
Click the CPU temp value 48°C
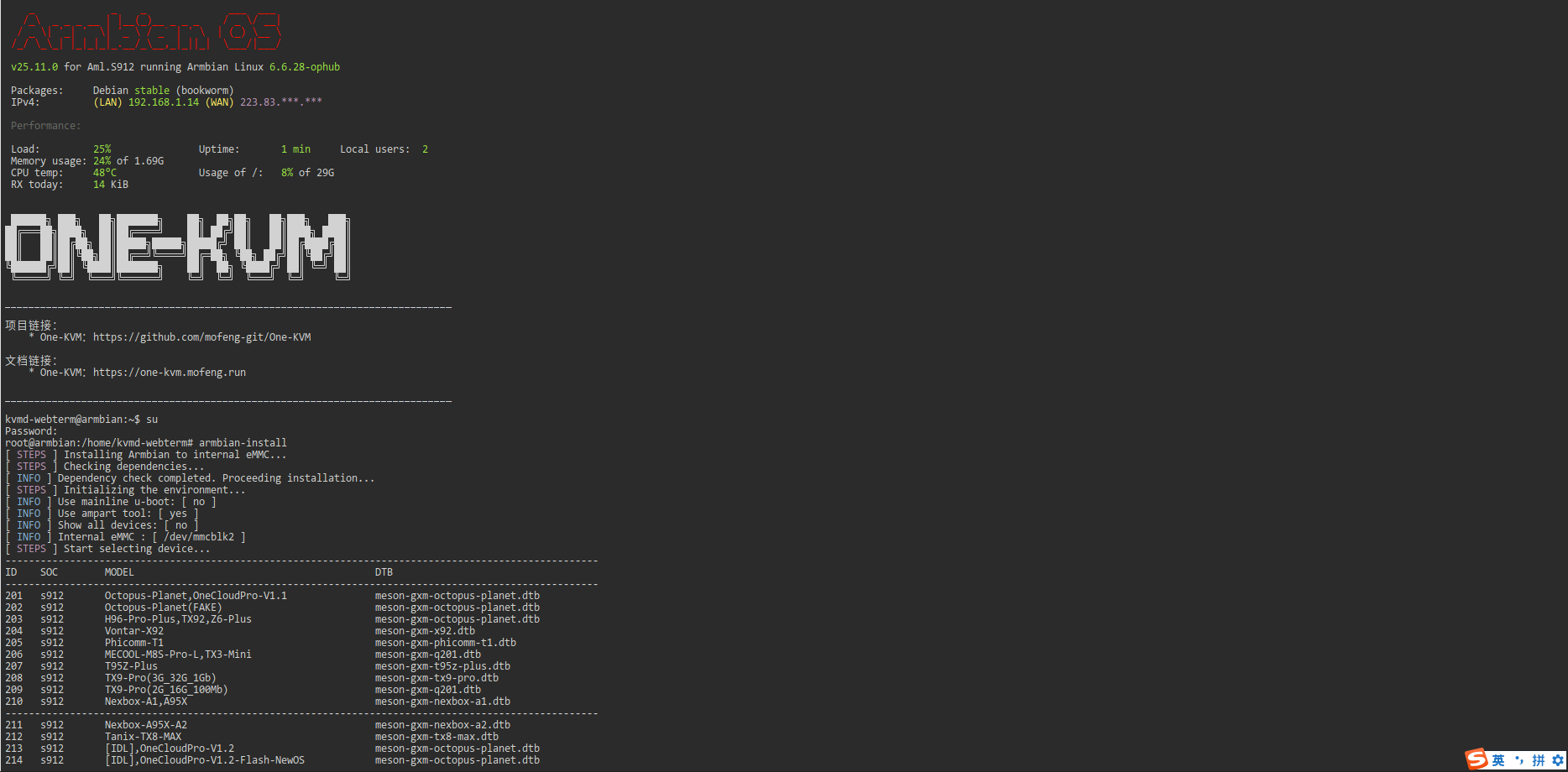[x=104, y=173]
